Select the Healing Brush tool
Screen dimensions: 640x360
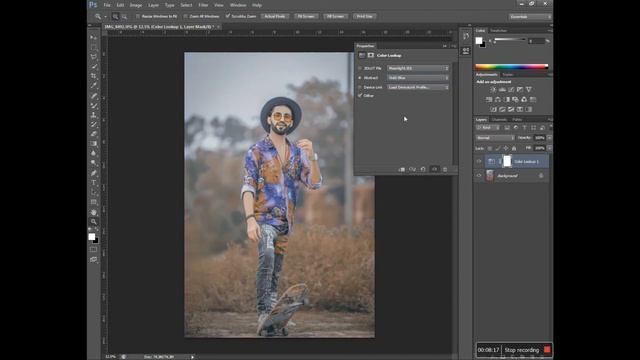click(x=94, y=96)
